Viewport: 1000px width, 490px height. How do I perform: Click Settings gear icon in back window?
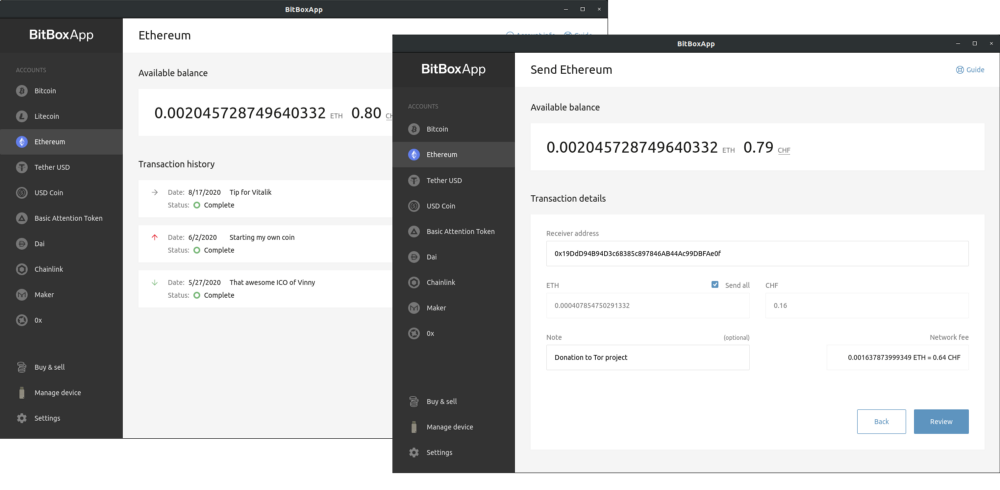click(22, 418)
